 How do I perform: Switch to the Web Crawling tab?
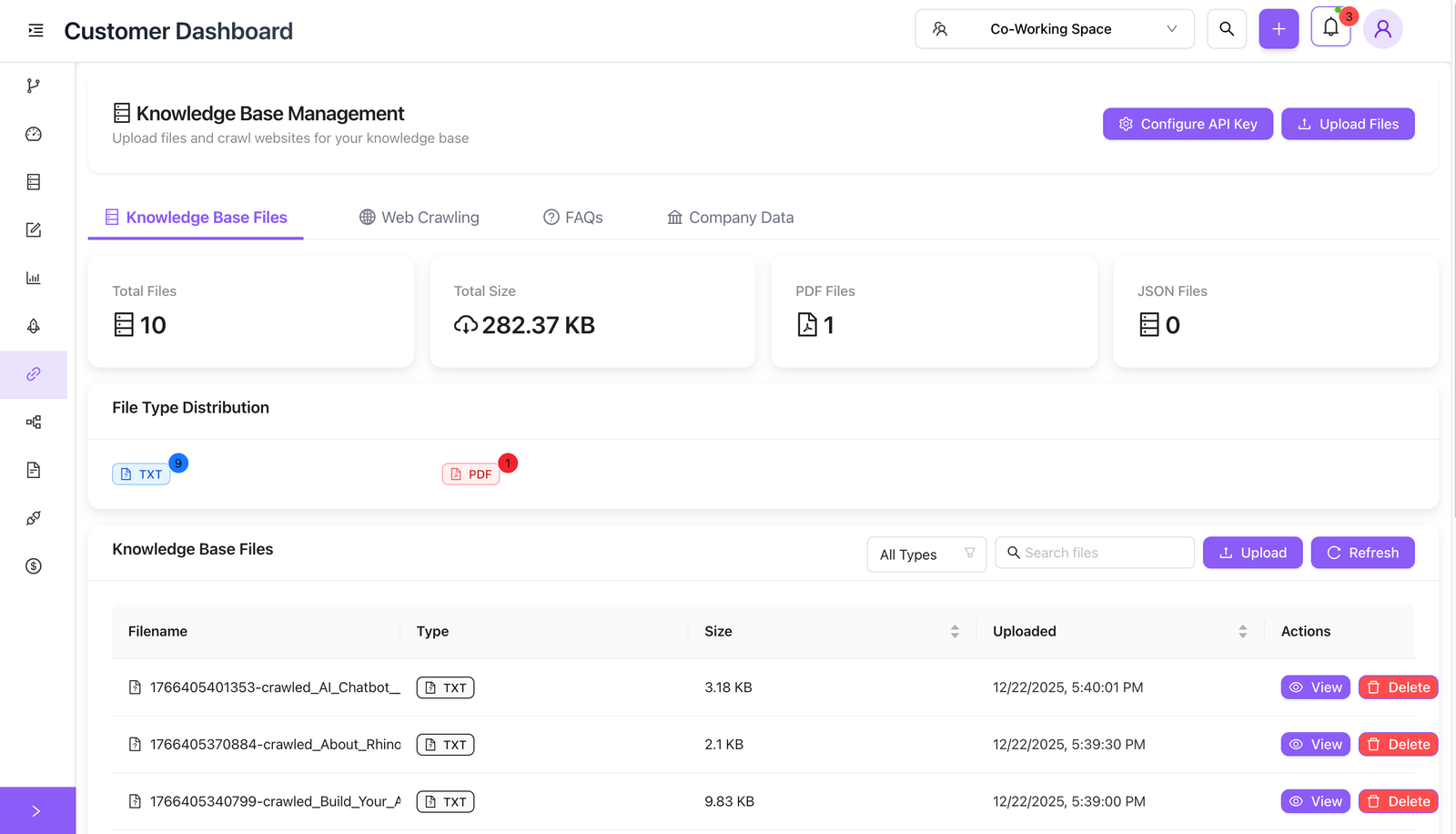point(419,217)
